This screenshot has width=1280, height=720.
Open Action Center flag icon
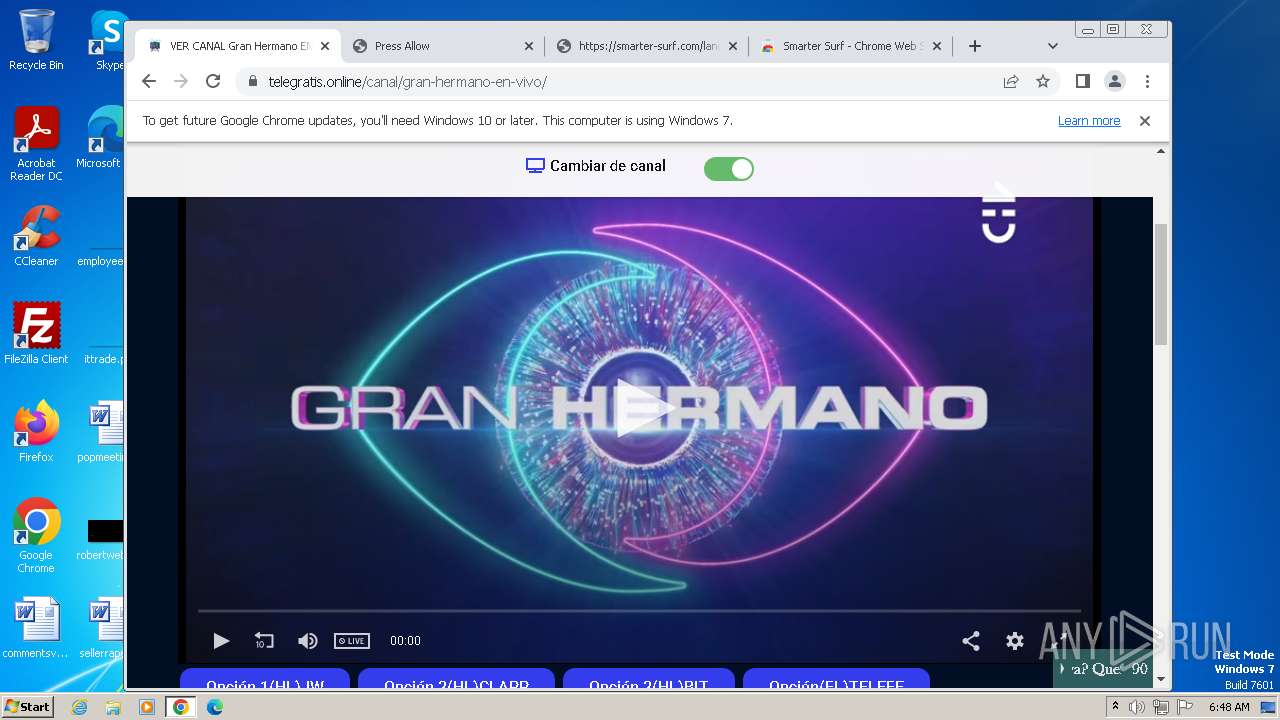1184,707
